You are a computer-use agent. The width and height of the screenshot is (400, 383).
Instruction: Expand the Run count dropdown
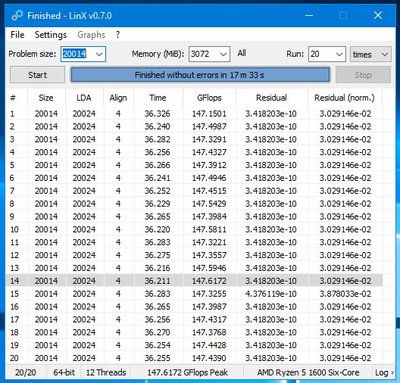pyautogui.click(x=339, y=54)
